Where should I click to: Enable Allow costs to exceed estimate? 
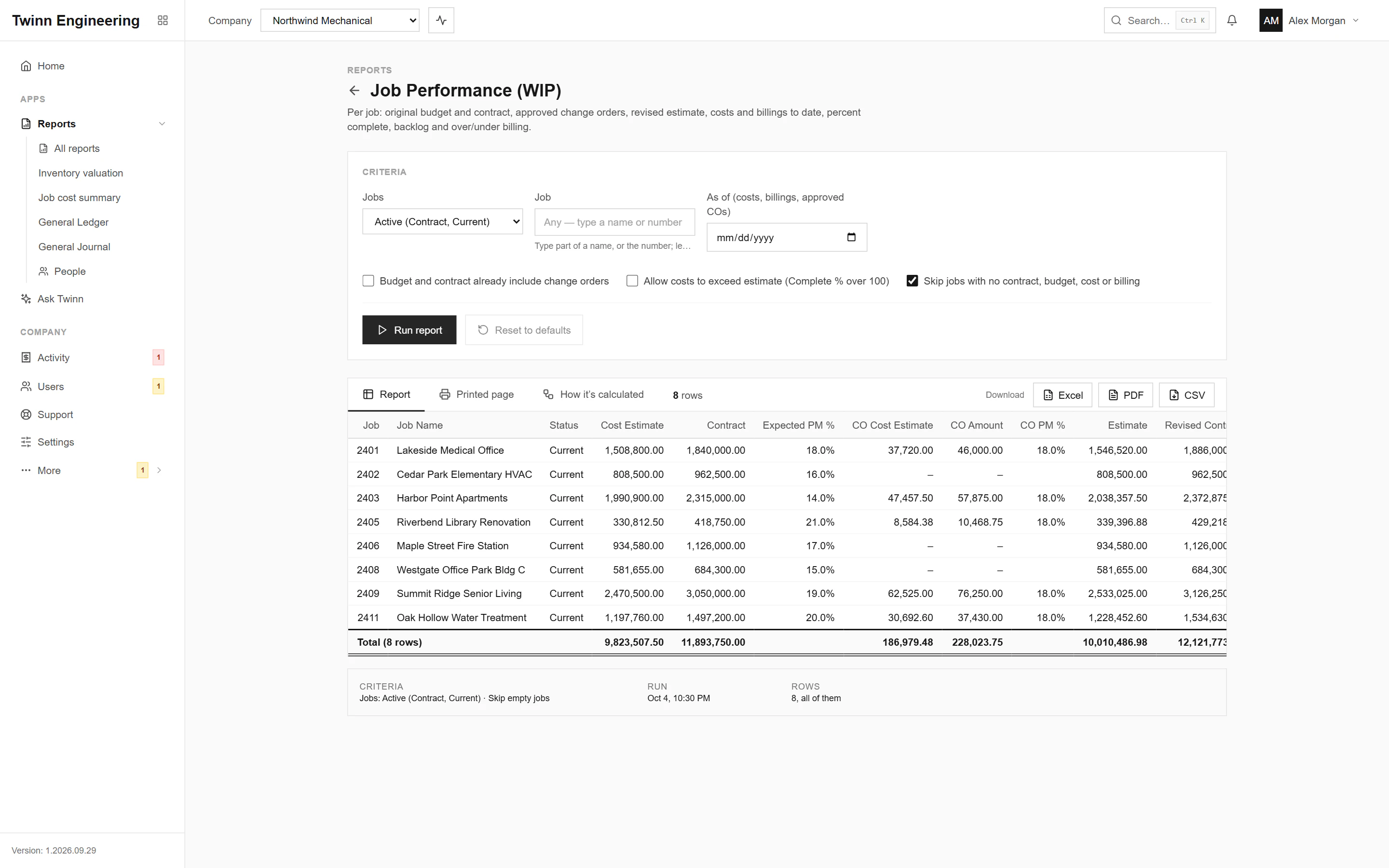pos(632,281)
